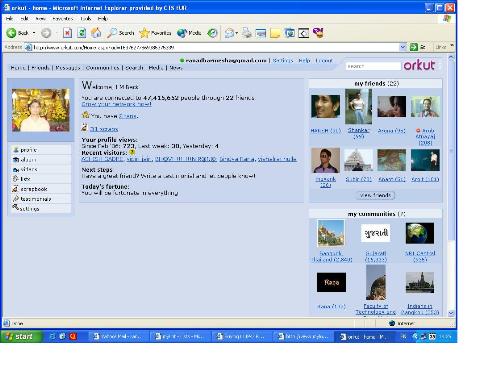
Task: Click the Logout link in the header
Action: (324, 60)
